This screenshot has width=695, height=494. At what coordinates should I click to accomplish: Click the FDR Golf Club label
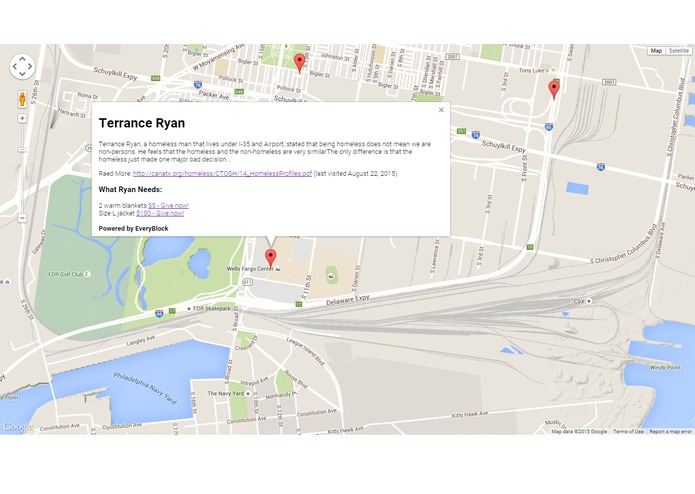pyautogui.click(x=66, y=274)
